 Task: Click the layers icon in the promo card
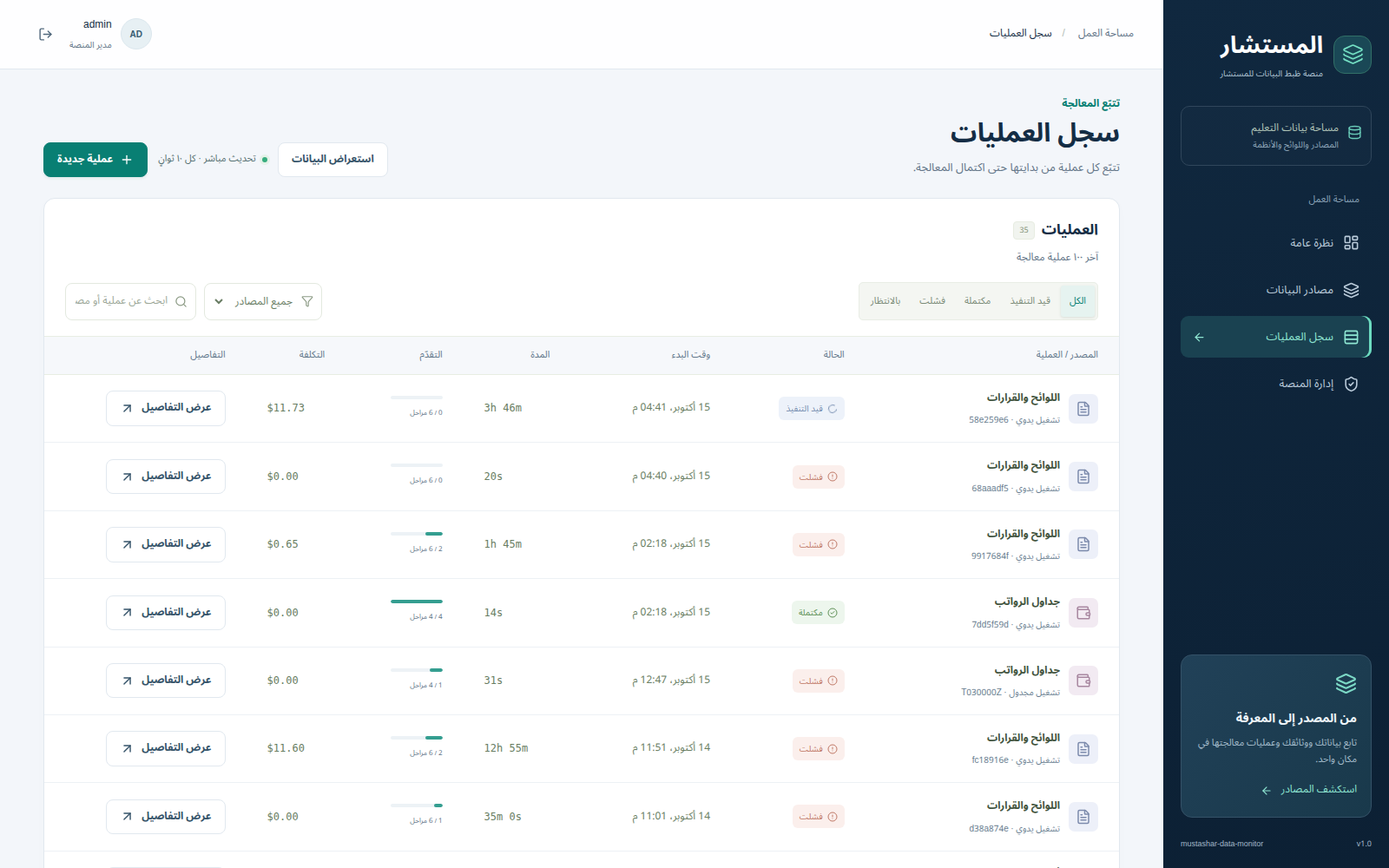tap(1346, 684)
